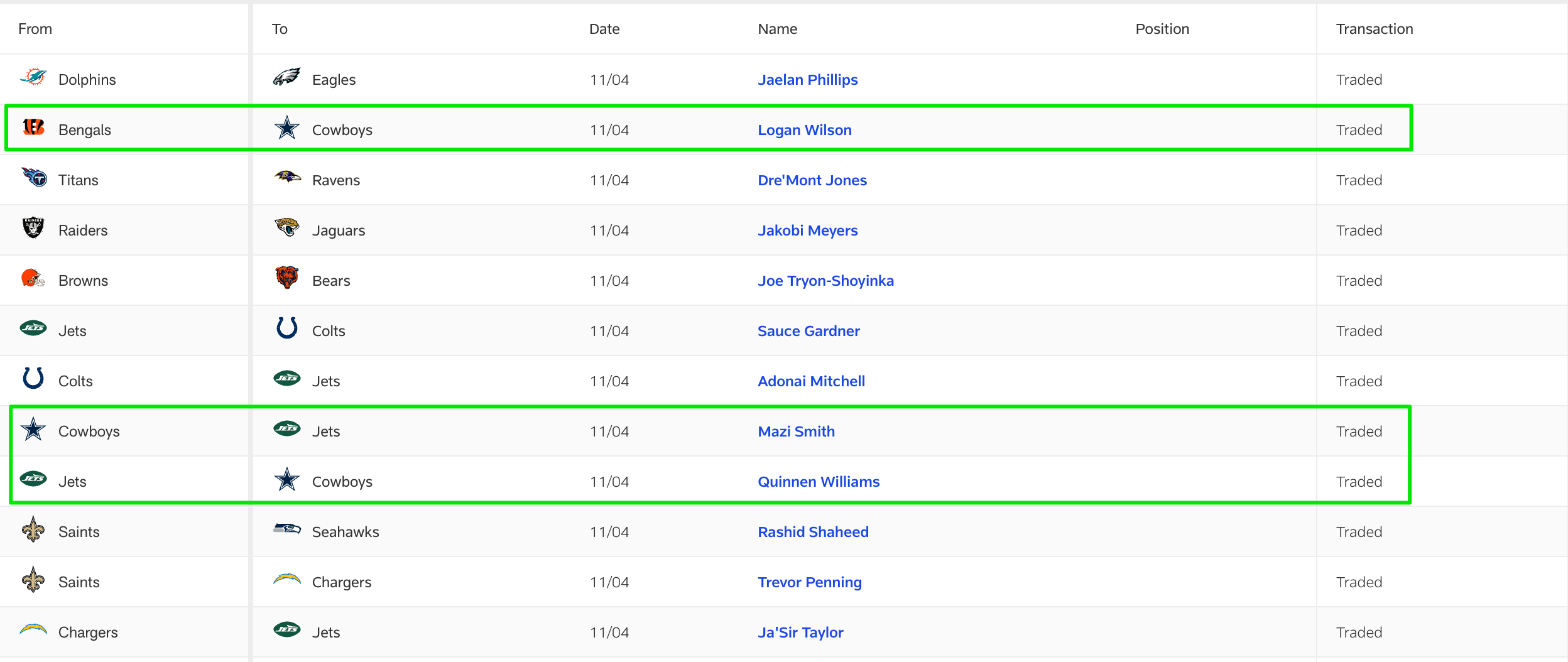Click the To column header
This screenshot has height=662, width=1568.
coord(280,29)
